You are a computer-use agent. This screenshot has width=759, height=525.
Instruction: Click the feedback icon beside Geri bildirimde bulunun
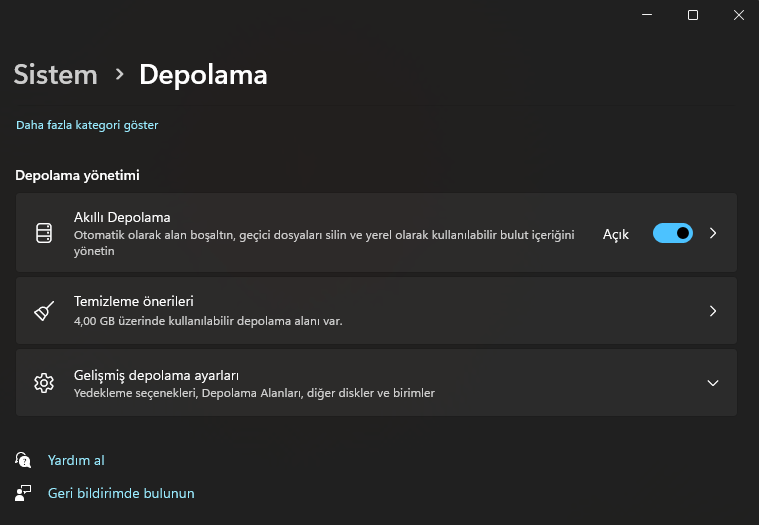(x=23, y=493)
